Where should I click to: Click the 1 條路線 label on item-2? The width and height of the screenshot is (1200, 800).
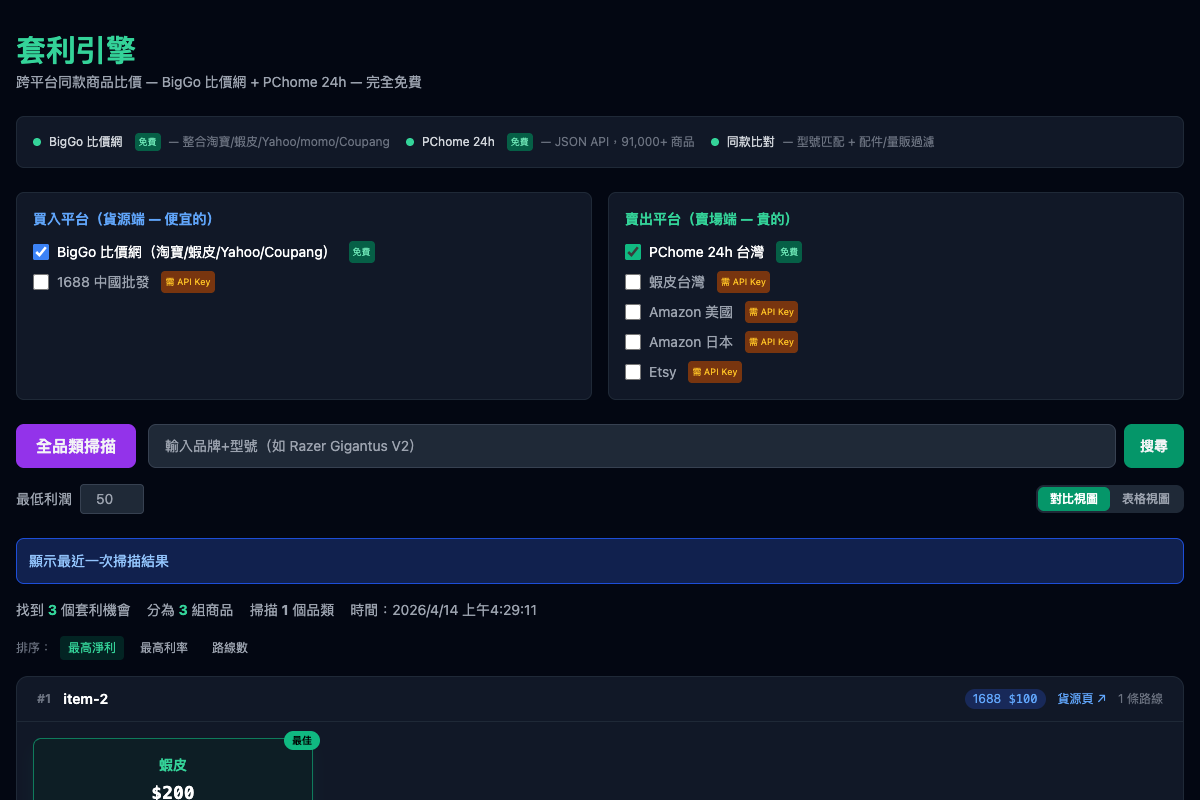(1140, 699)
